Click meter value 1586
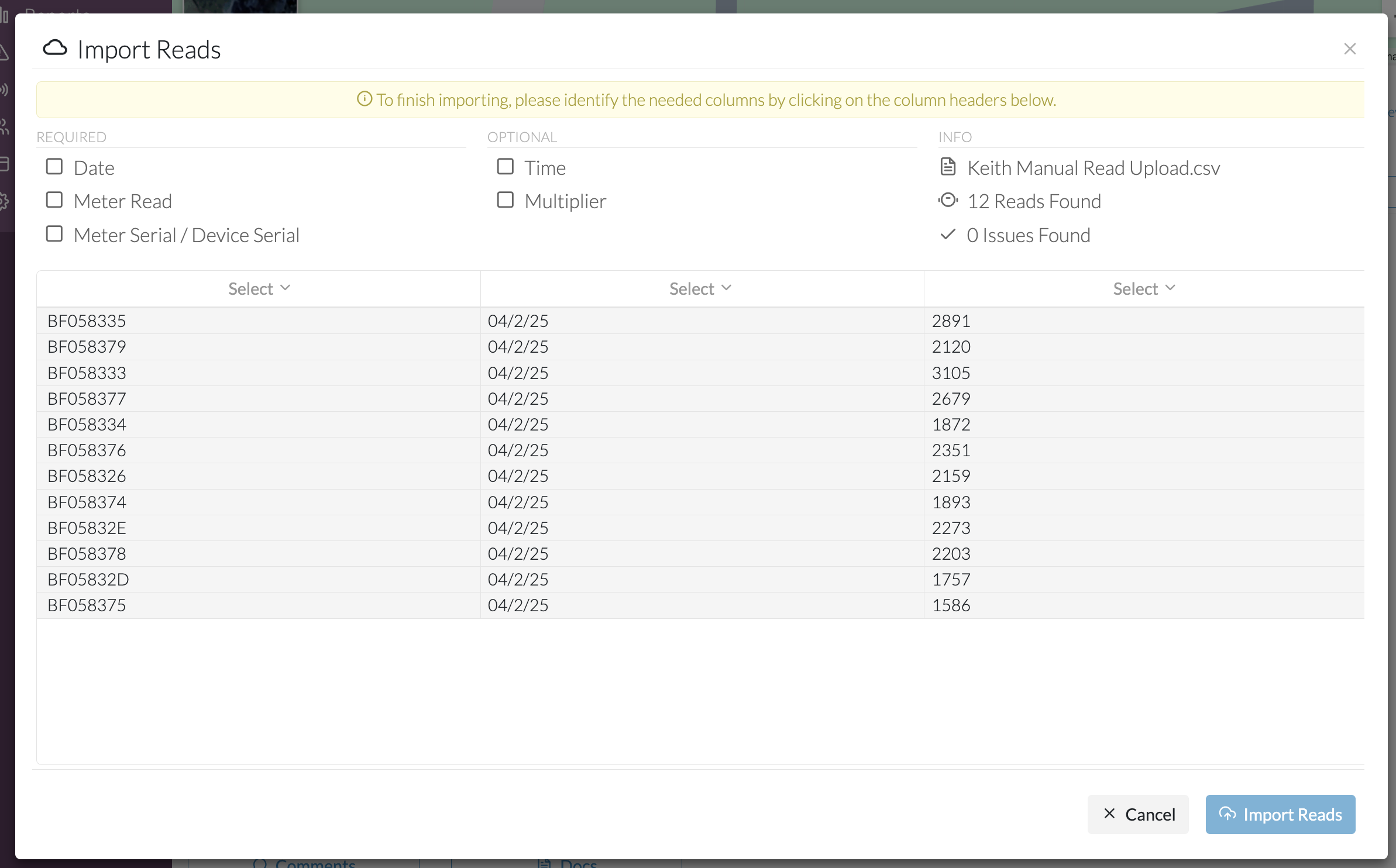The height and width of the screenshot is (868, 1396). [951, 605]
